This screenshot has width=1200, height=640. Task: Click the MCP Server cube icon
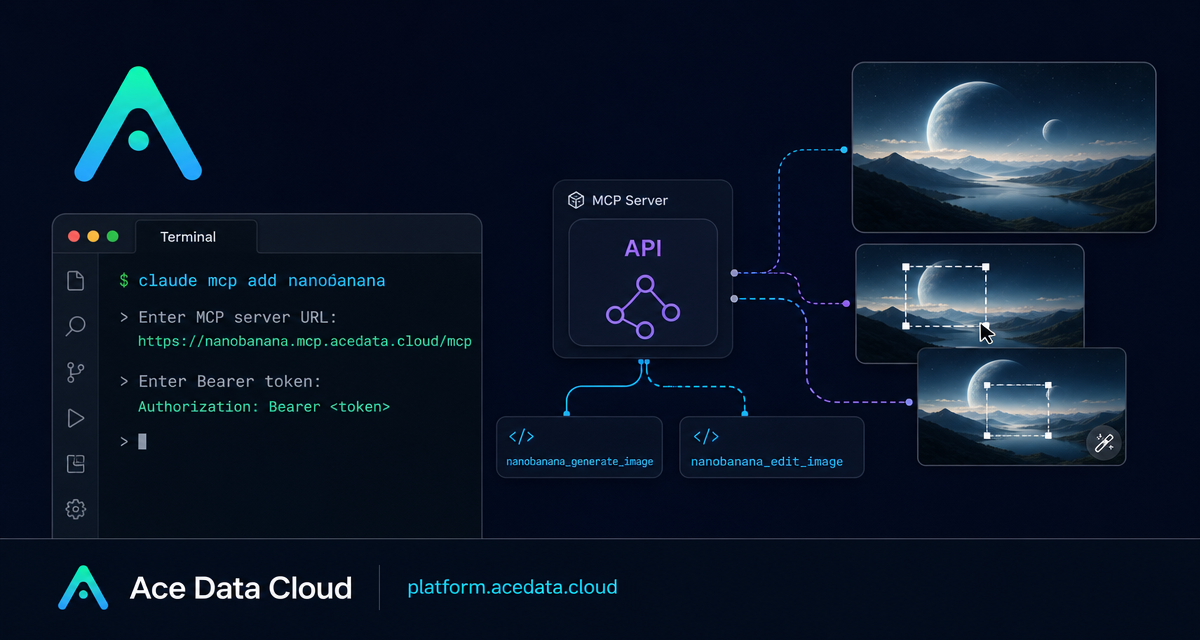tap(576, 200)
